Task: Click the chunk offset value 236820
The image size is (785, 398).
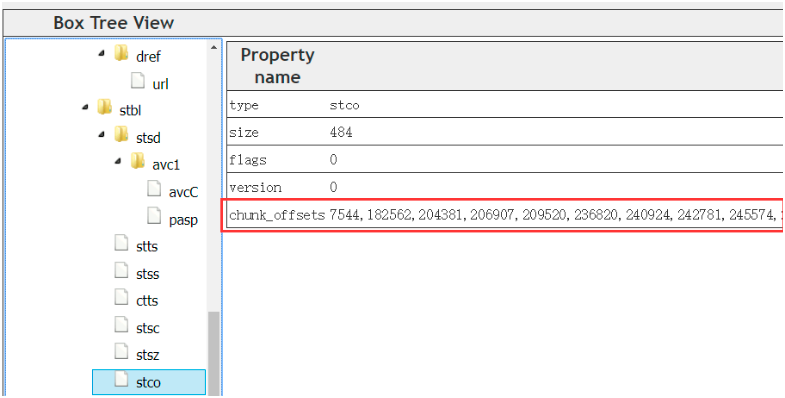Action: 596,215
